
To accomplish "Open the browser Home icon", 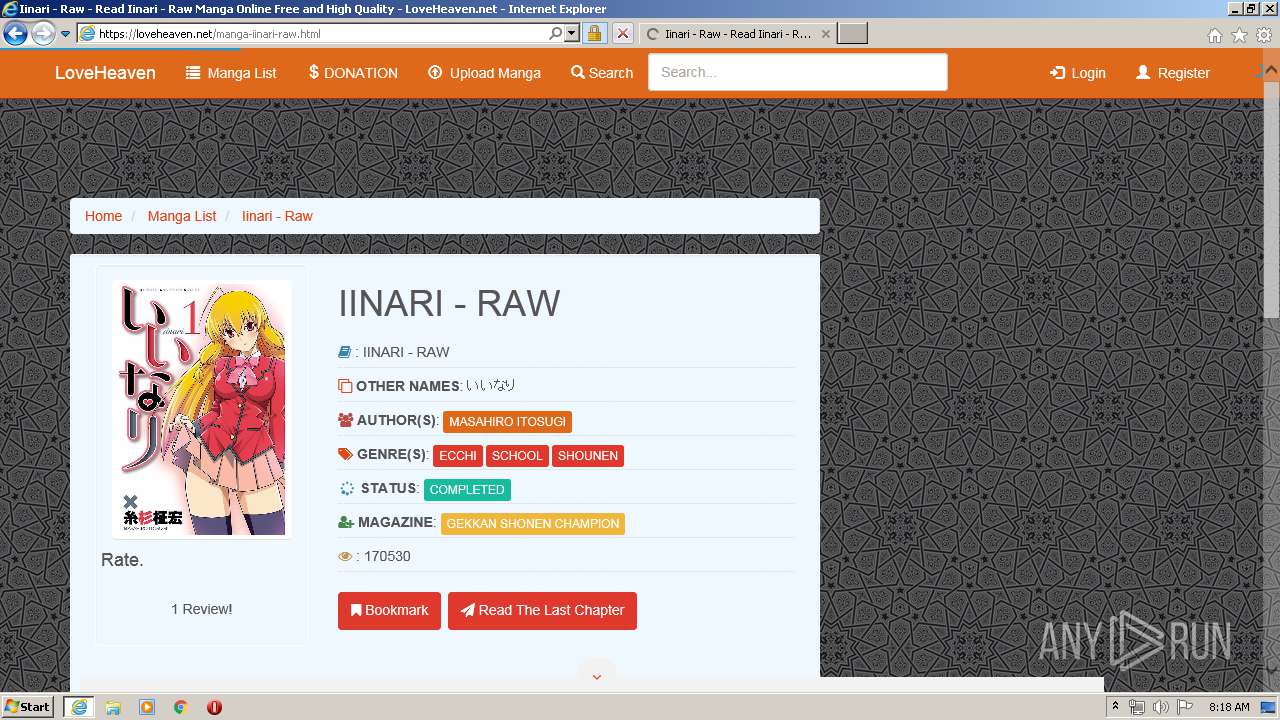I will point(1214,35).
